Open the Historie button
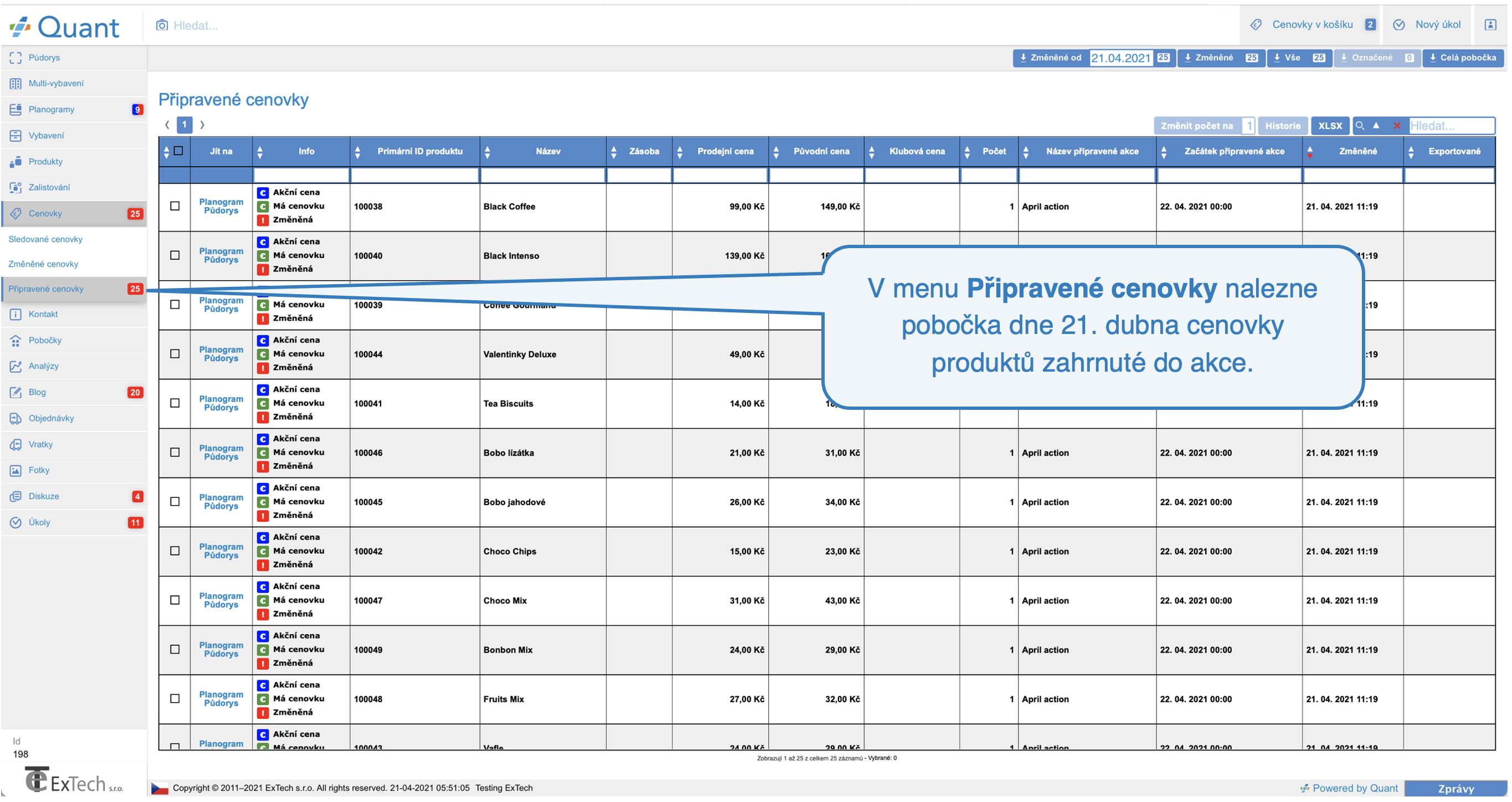Image resolution: width=1512 pixels, height=802 pixels. point(1283,126)
